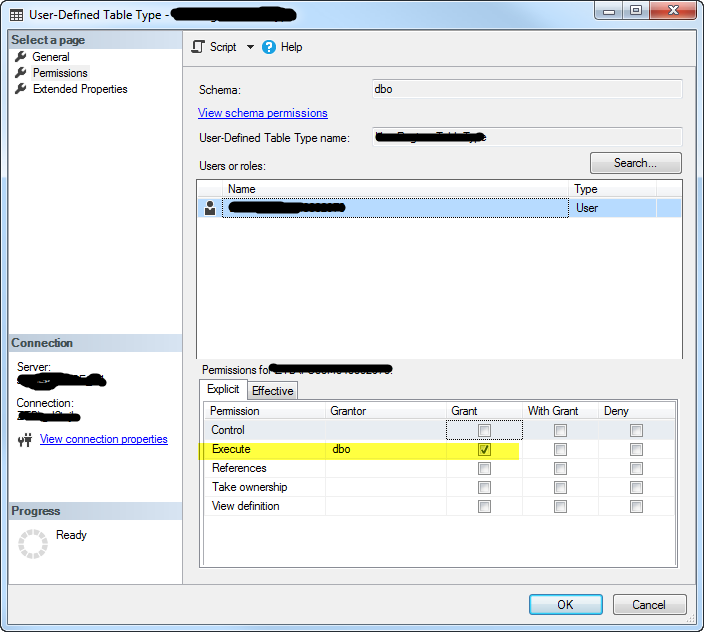Click the Script toolbar icon
This screenshot has height=632, width=704.
point(198,47)
